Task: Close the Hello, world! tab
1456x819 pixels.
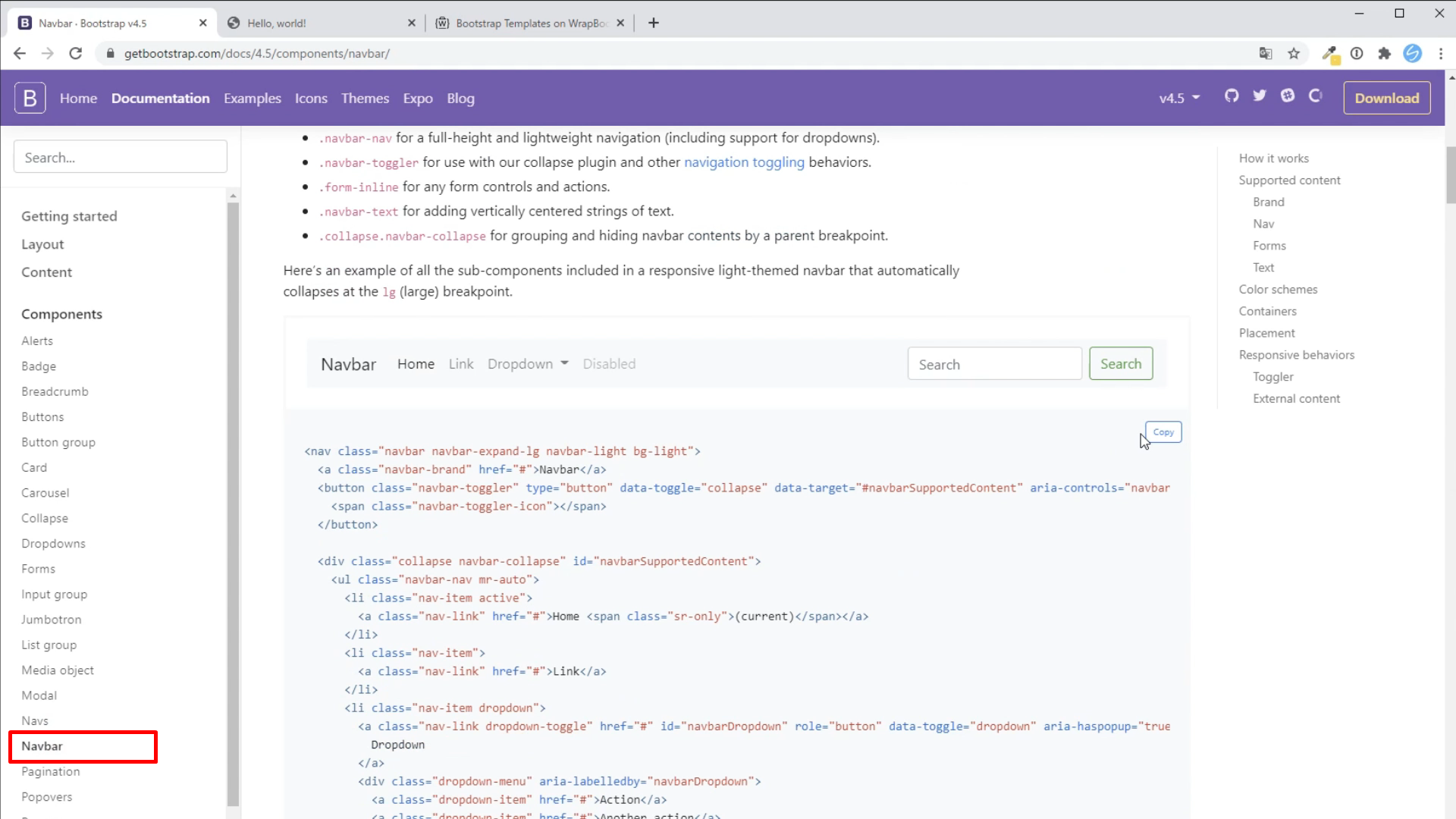Action: [411, 23]
